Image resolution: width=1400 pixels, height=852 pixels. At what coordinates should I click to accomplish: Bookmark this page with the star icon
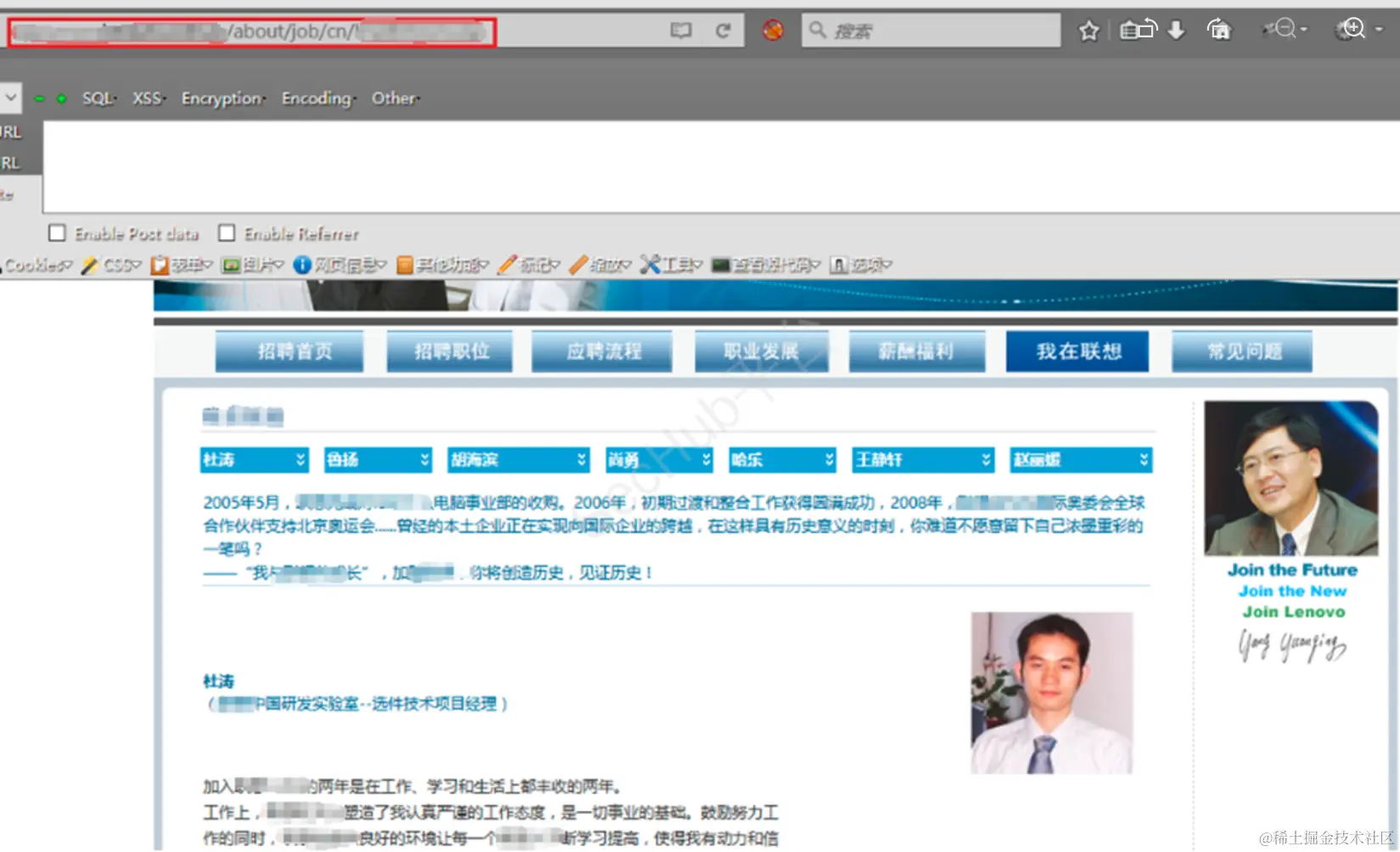(x=1089, y=31)
